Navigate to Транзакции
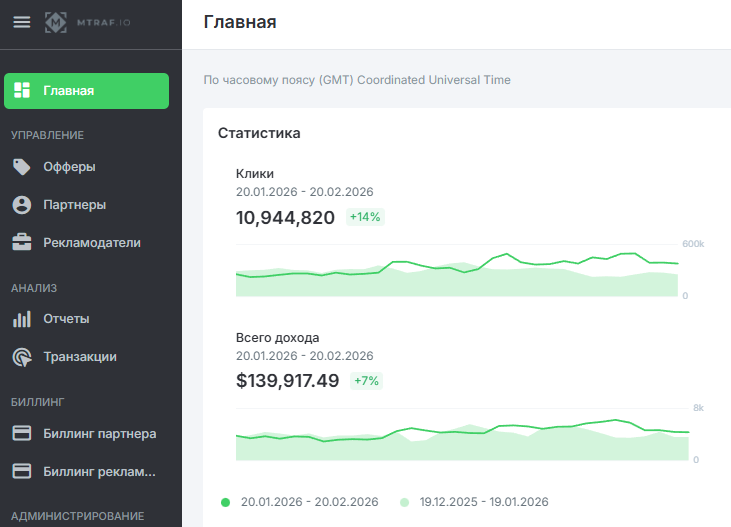 point(80,357)
